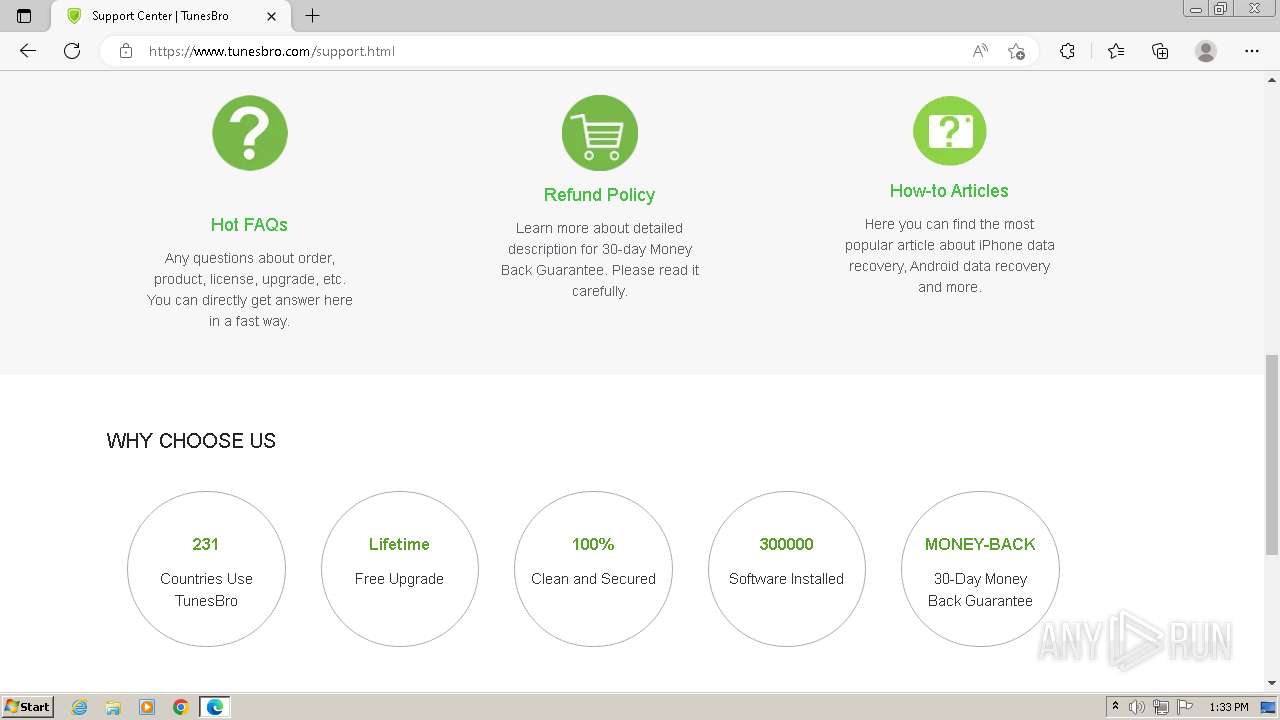This screenshot has height=720, width=1280.
Task: Open the volume control tray icon
Action: (1137, 707)
